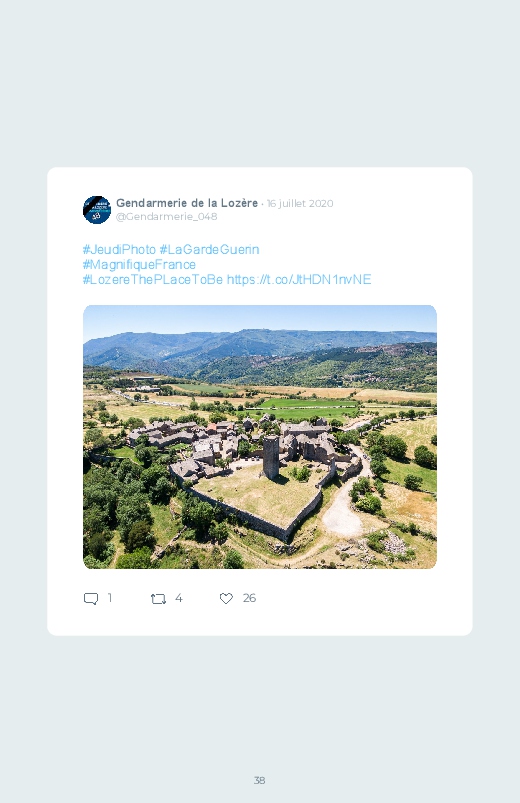Open the aerial village photo
Viewport: 520px width, 803px height.
click(260, 437)
